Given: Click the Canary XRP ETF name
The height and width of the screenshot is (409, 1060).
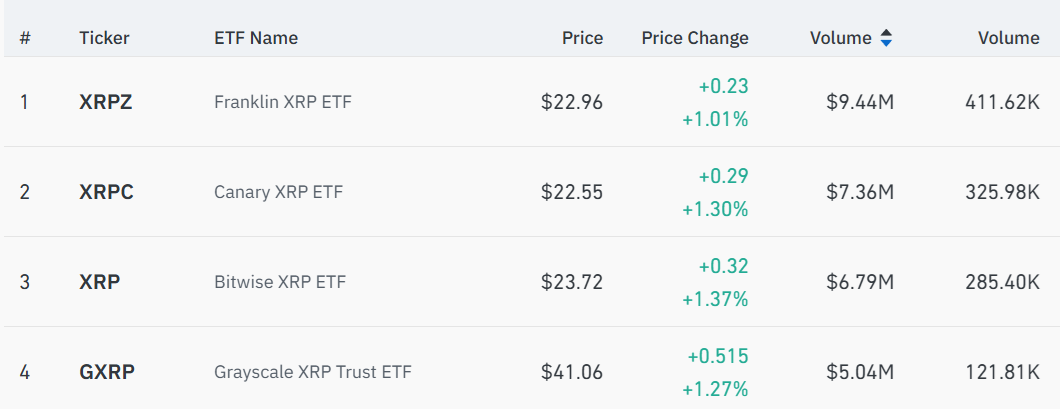Looking at the screenshot, I should [x=278, y=192].
